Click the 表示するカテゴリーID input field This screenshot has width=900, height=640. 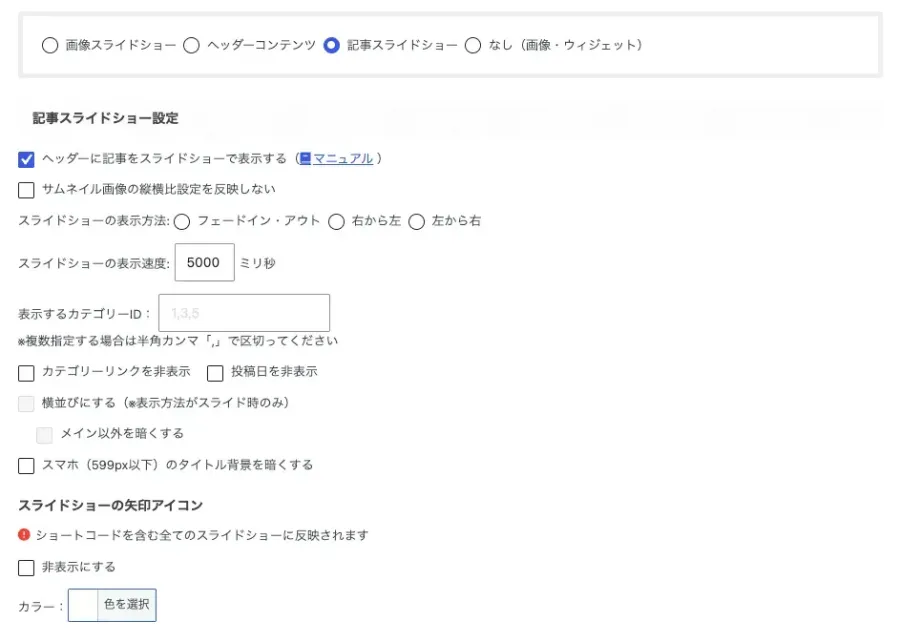[244, 313]
